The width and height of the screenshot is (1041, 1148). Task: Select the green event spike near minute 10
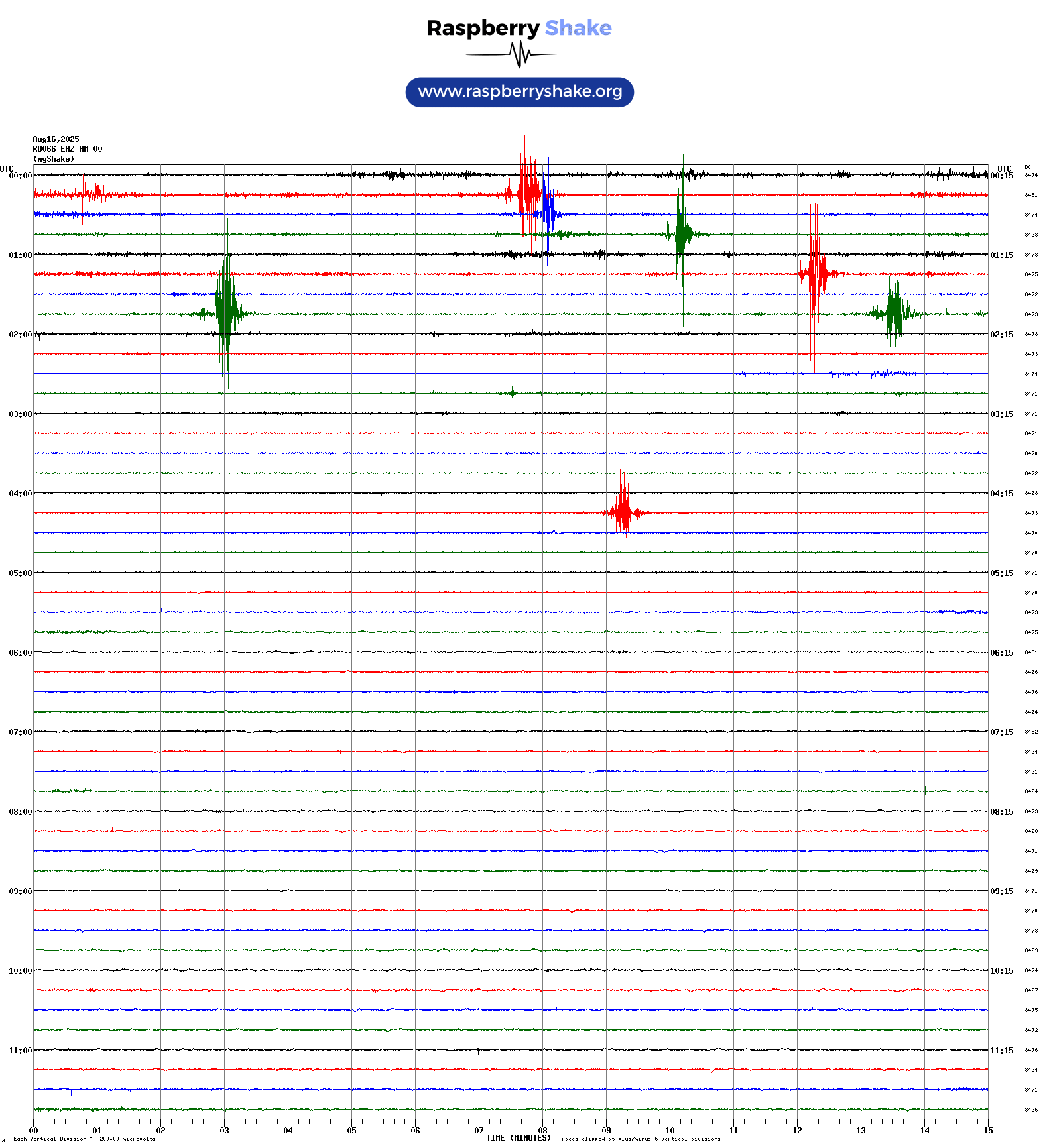pyautogui.click(x=681, y=234)
